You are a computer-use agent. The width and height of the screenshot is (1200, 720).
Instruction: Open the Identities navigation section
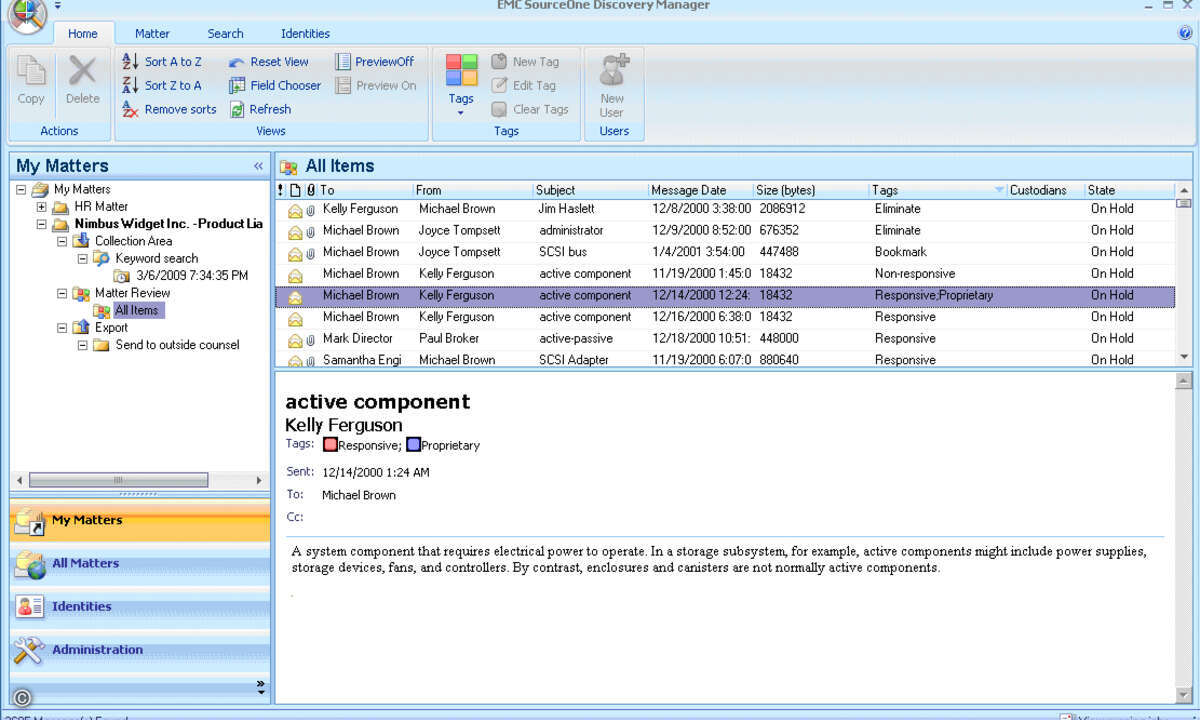[140, 607]
